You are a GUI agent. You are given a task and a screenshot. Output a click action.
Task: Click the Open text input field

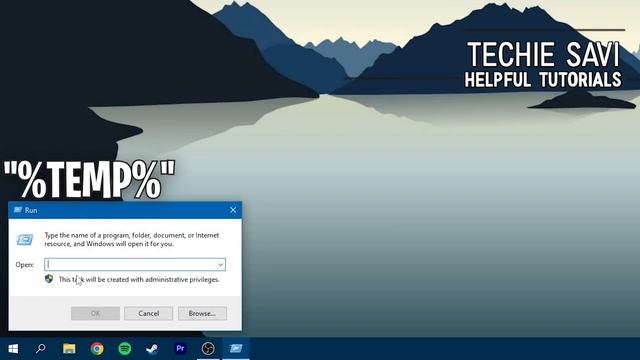(x=135, y=264)
